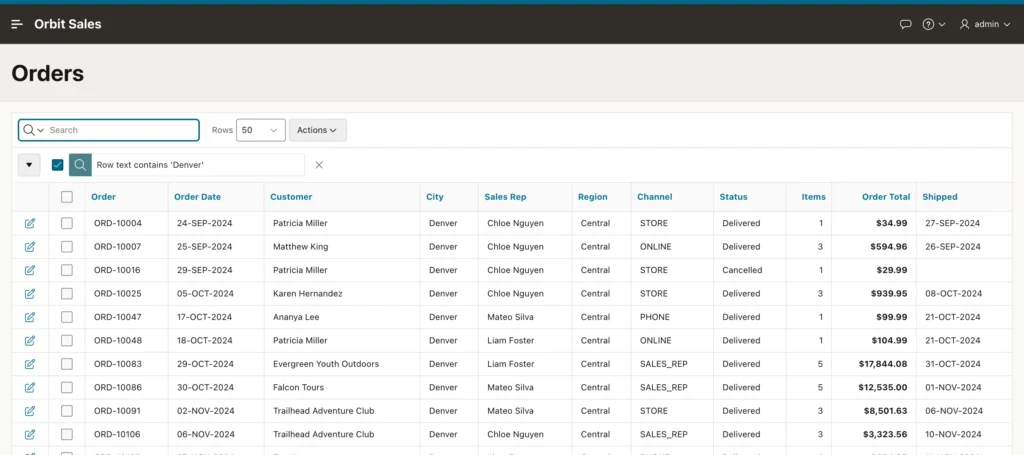Open the Order Date column header menu
1024x455 pixels.
click(x=197, y=196)
